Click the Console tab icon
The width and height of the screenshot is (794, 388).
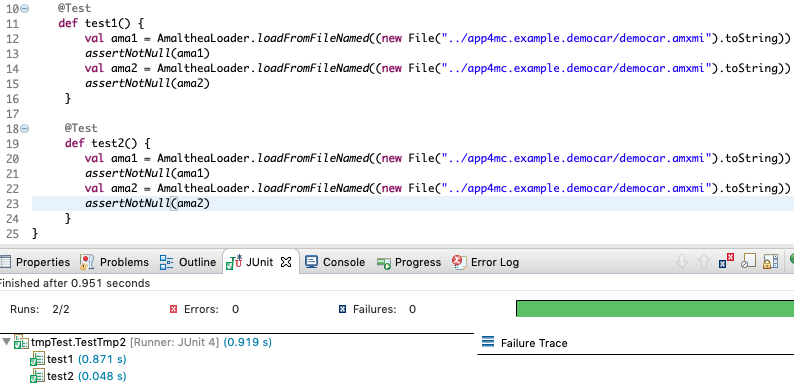pyautogui.click(x=311, y=262)
